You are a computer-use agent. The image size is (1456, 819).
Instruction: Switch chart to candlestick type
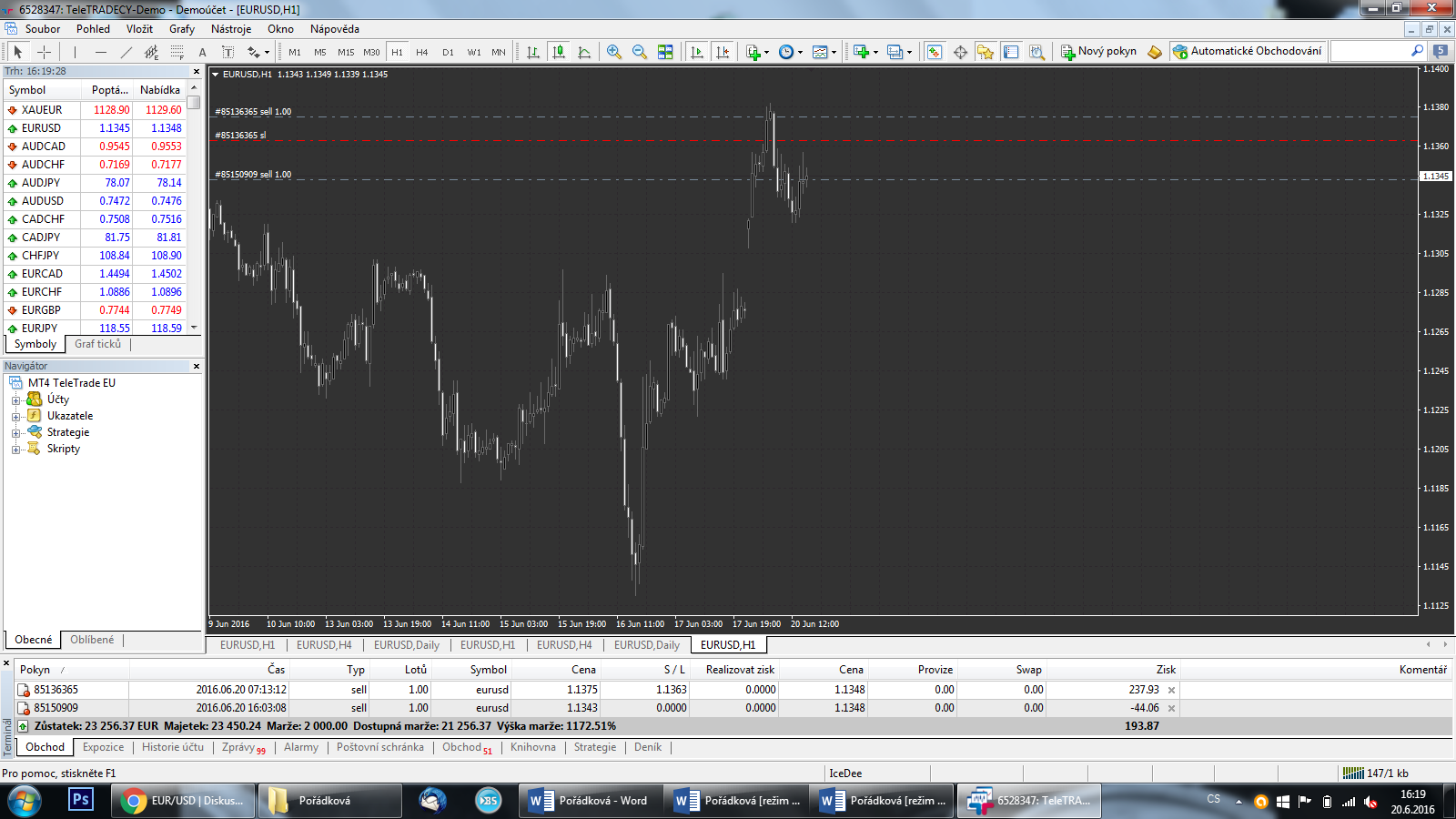click(559, 52)
